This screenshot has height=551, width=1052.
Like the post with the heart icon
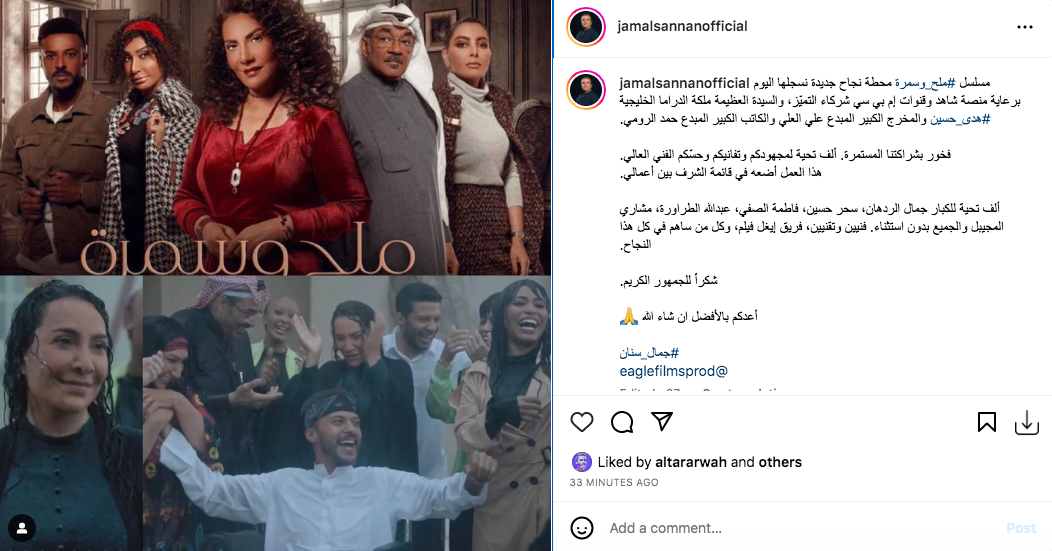pyautogui.click(x=582, y=421)
